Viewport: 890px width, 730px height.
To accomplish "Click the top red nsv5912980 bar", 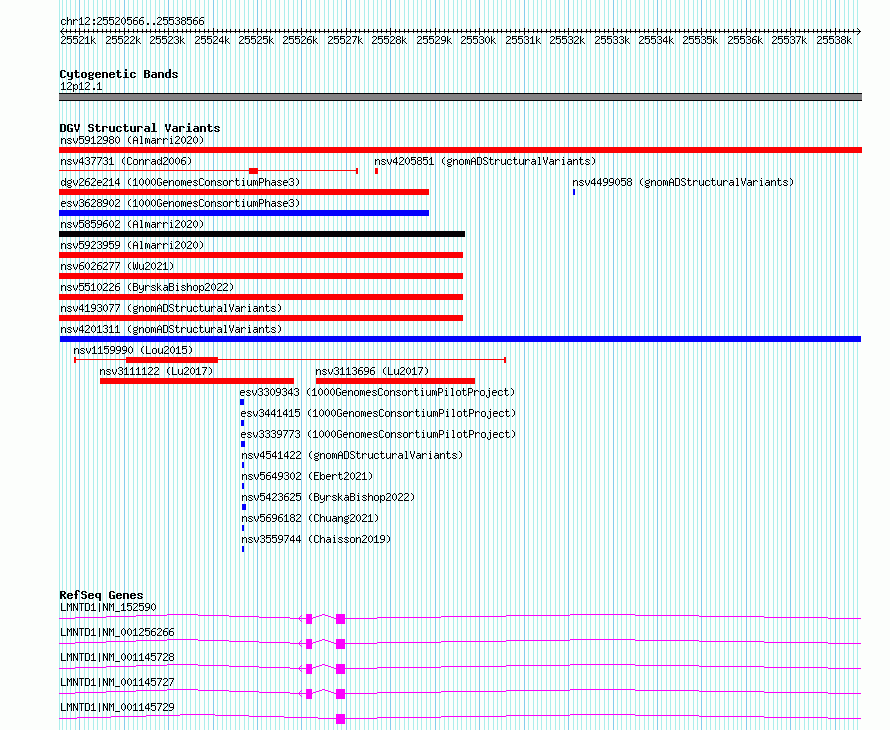I will point(460,150).
